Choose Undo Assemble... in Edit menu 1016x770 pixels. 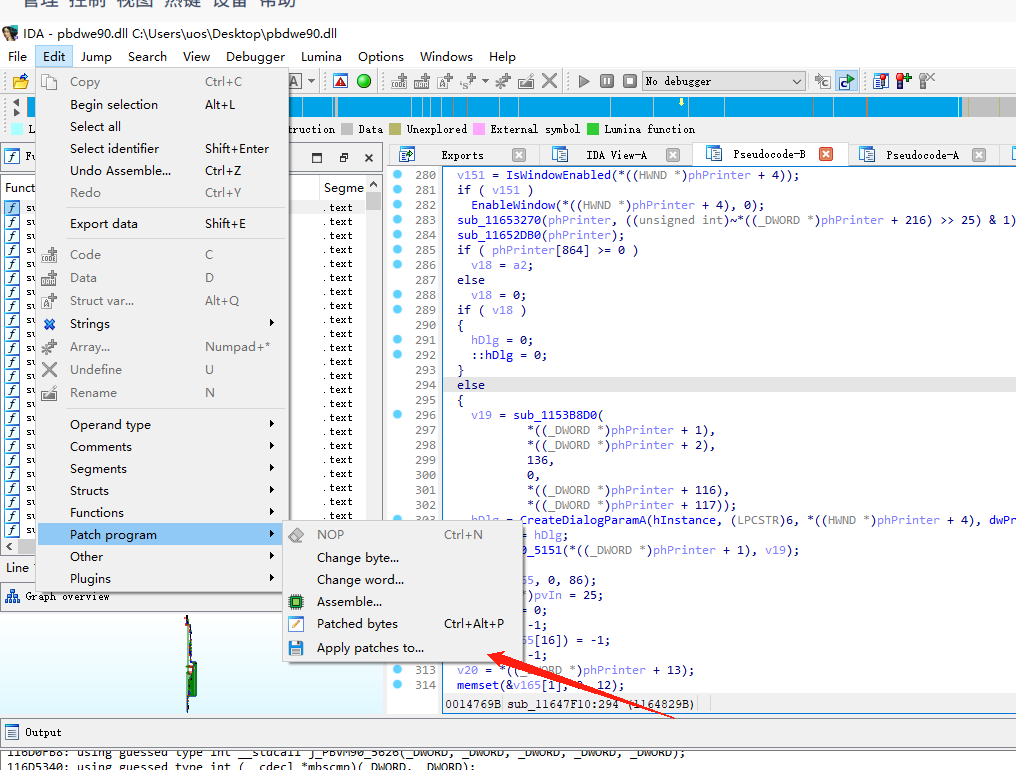[162, 170]
